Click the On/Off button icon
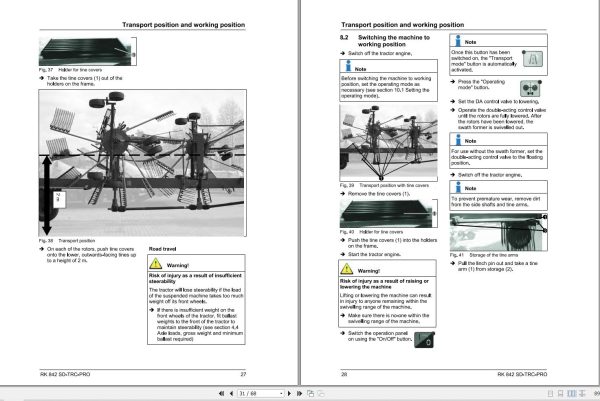 click(424, 340)
